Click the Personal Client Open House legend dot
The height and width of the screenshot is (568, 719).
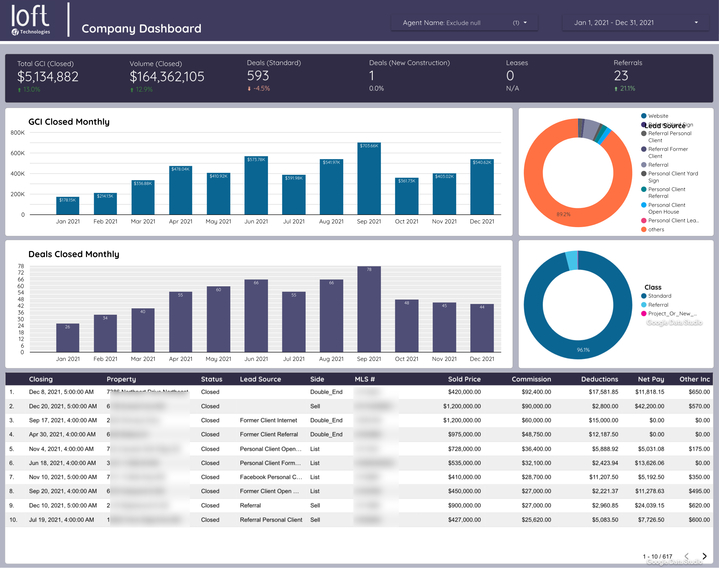(644, 205)
